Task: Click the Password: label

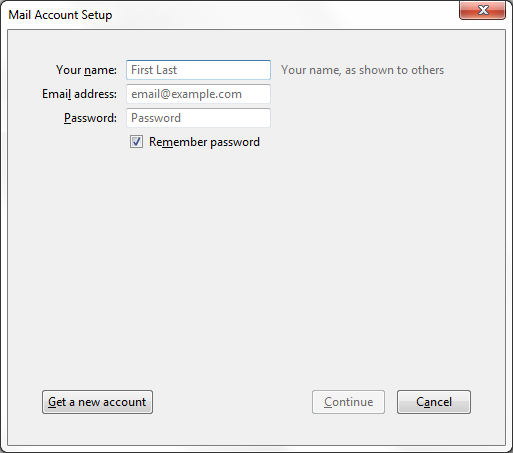Action: tap(90, 118)
